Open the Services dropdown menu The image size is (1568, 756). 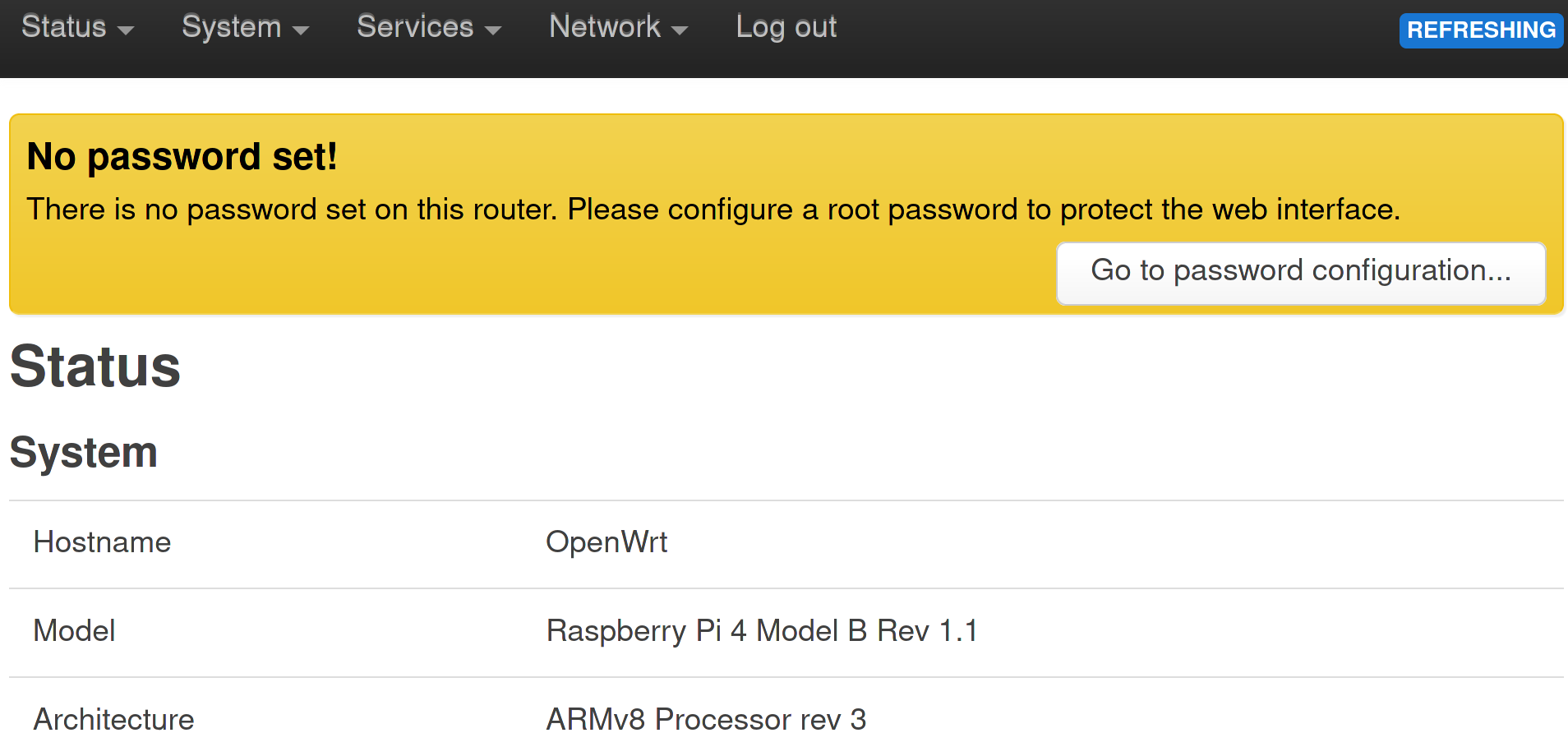[x=428, y=27]
